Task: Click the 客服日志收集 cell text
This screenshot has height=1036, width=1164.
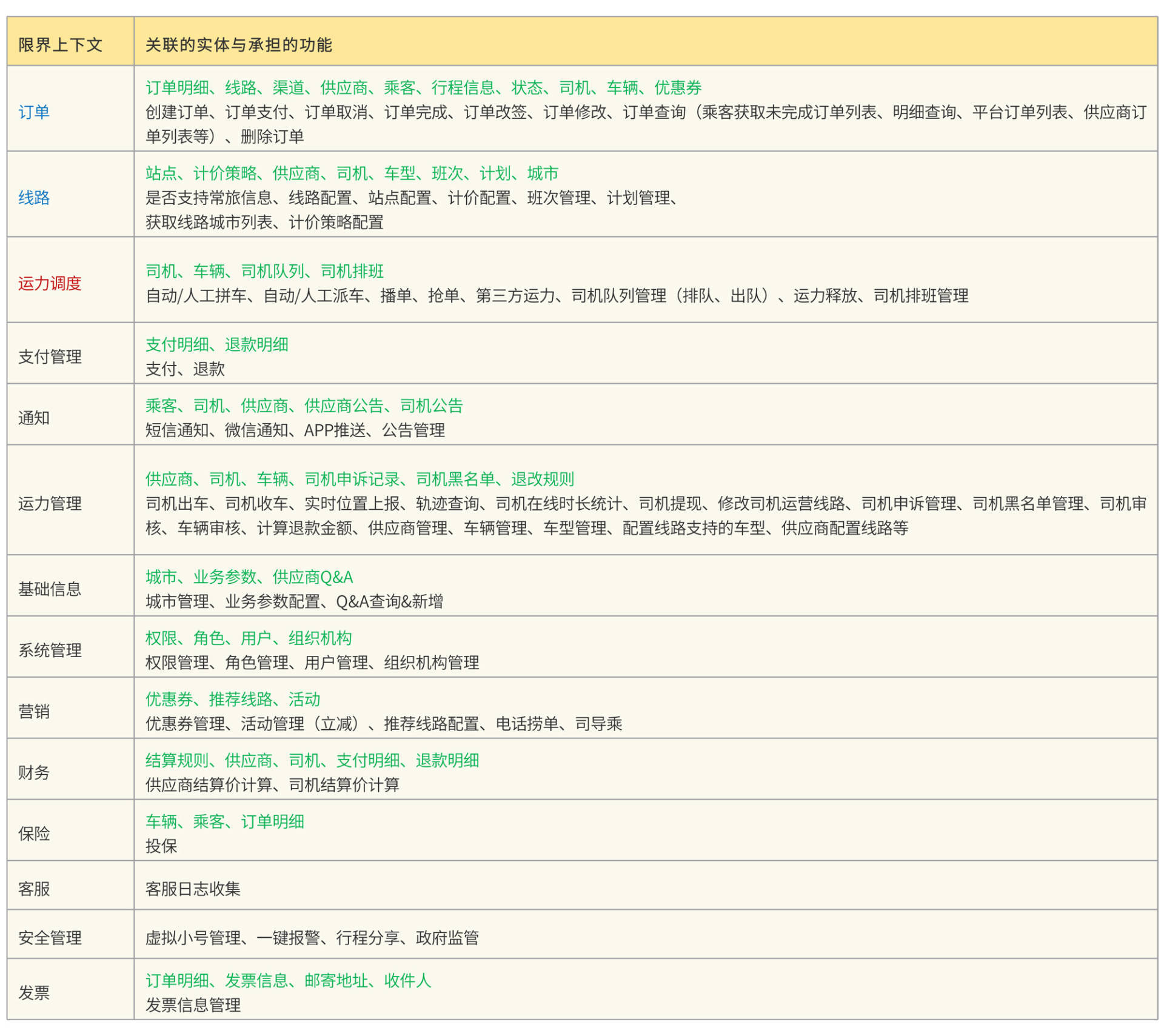Action: 193,889
